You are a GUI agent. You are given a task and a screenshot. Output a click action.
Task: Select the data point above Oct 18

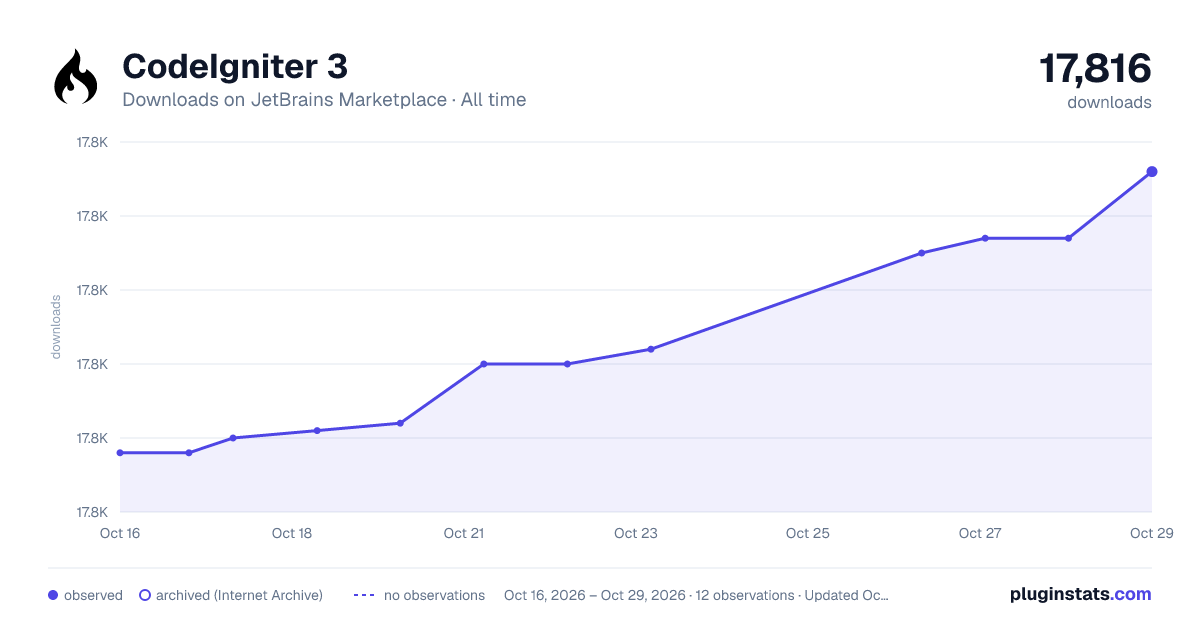coord(317,431)
